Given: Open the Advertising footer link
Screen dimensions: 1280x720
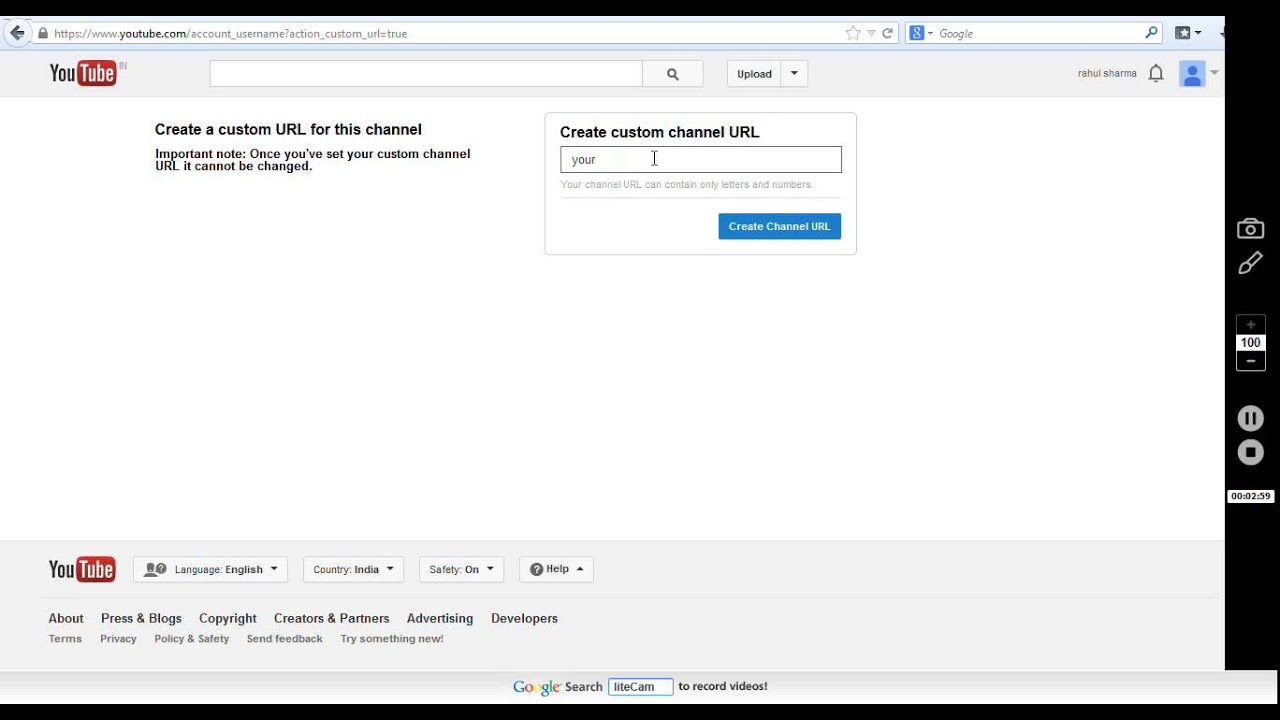Looking at the screenshot, I should (x=440, y=618).
